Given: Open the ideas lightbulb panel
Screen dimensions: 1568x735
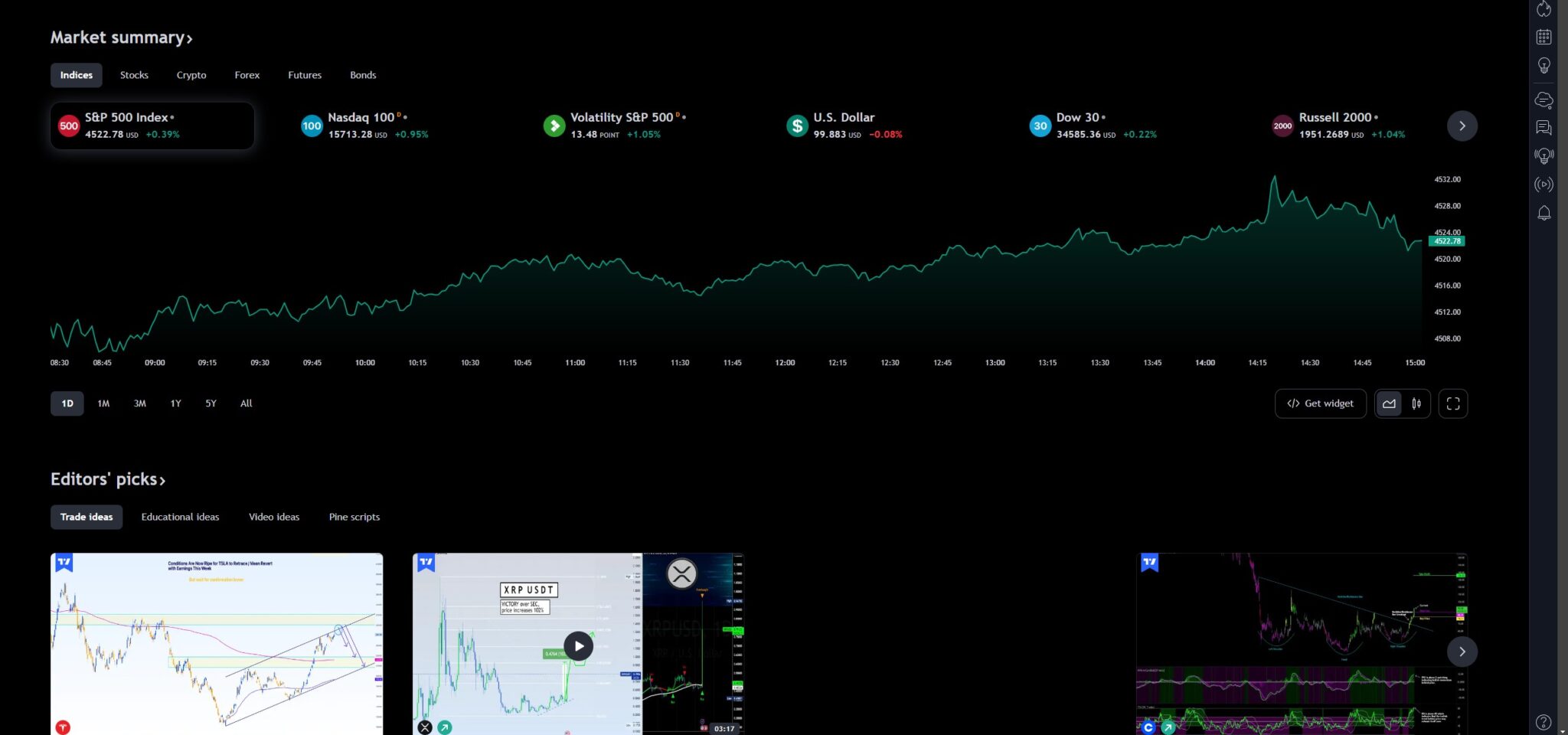Looking at the screenshot, I should coord(1544,65).
